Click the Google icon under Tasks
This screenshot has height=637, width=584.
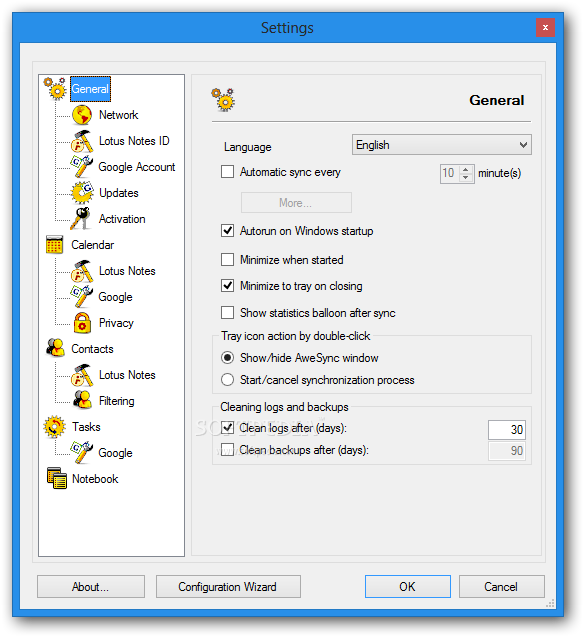[x=82, y=453]
